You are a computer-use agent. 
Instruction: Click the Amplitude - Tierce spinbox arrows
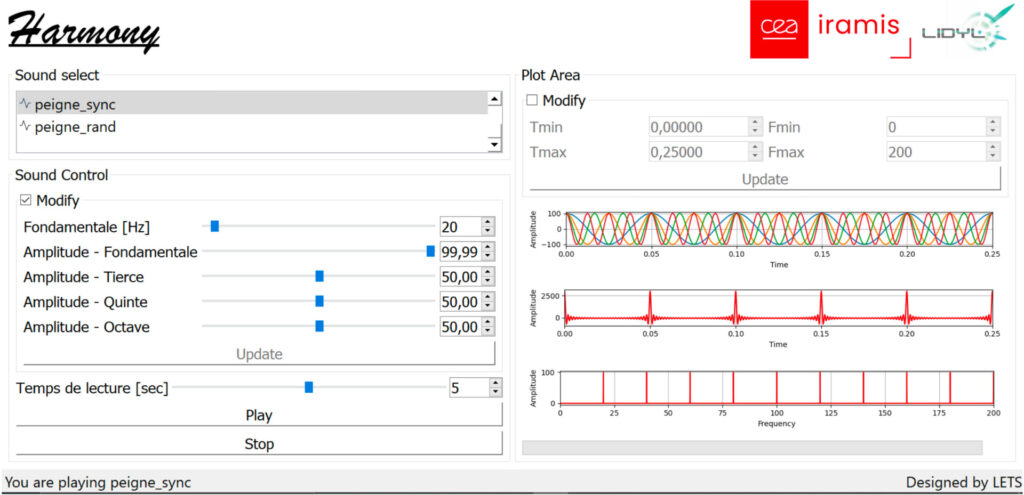tap(487, 277)
